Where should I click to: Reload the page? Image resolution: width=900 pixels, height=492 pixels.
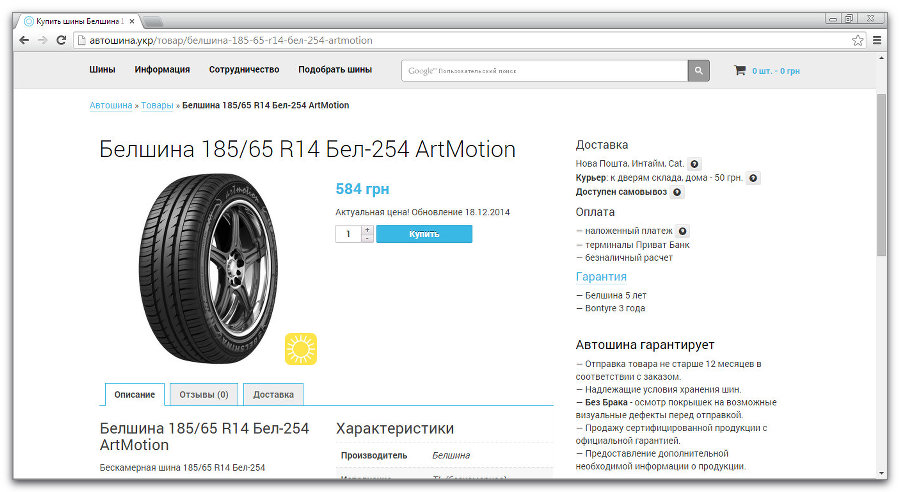click(62, 40)
